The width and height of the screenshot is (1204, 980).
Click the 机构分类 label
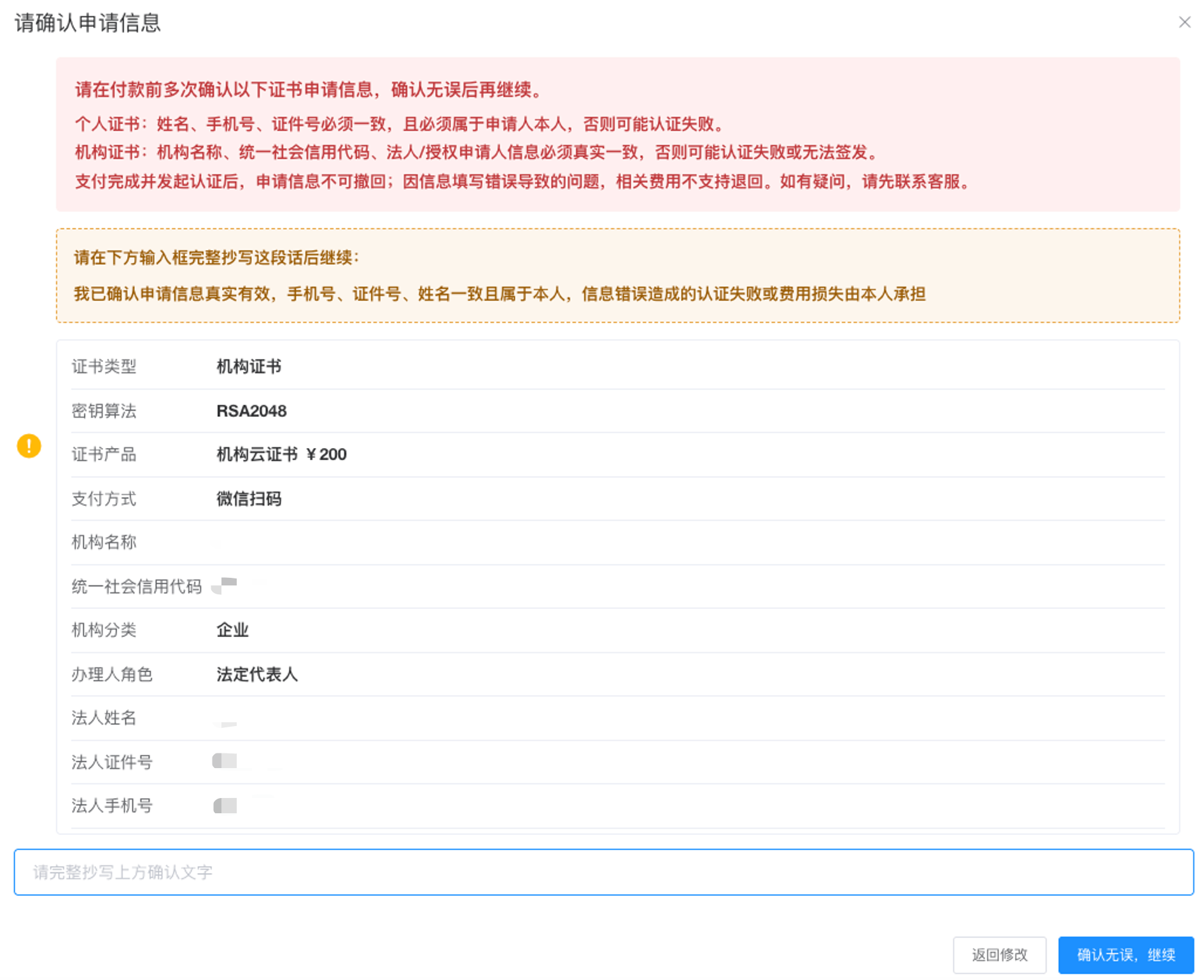coord(104,630)
